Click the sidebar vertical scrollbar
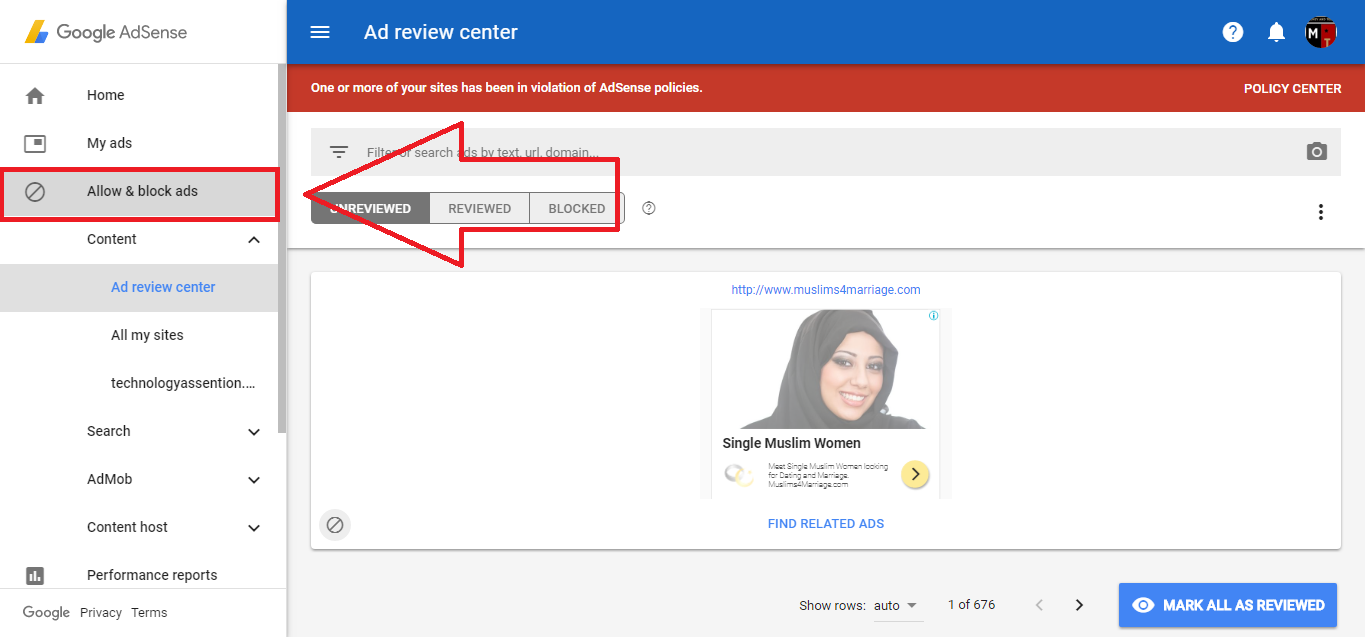Viewport: 1365px width, 637px height. [282, 250]
